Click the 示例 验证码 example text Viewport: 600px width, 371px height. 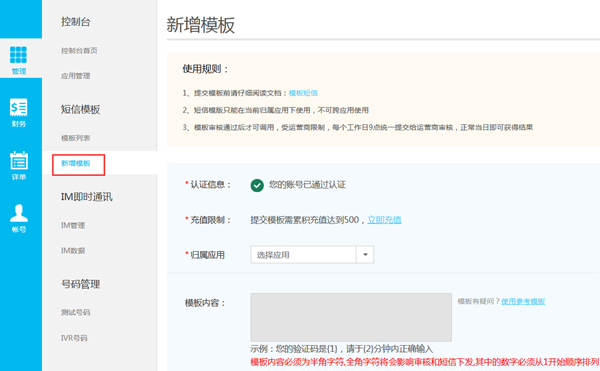tap(342, 349)
